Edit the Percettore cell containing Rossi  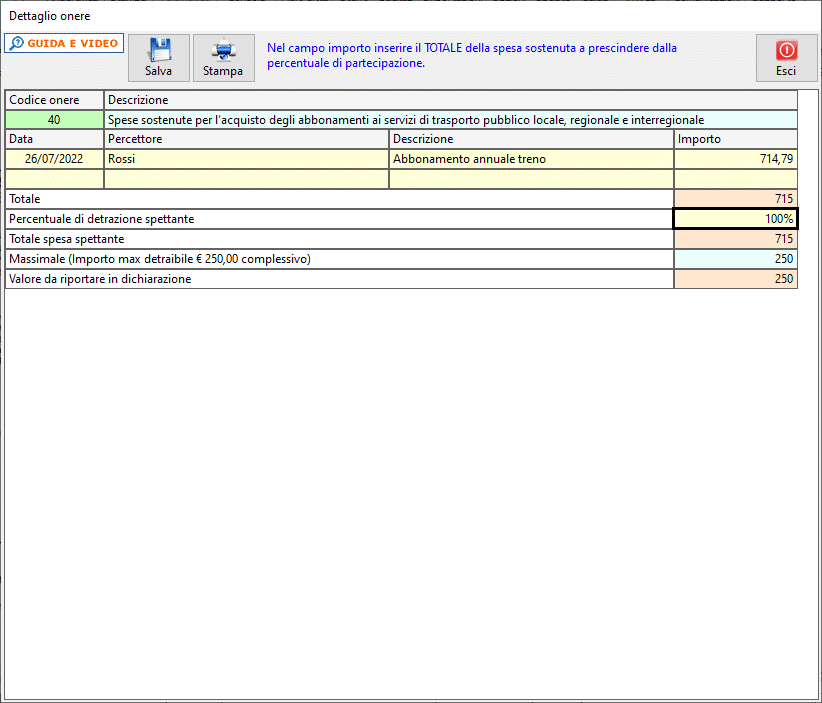(x=246, y=159)
